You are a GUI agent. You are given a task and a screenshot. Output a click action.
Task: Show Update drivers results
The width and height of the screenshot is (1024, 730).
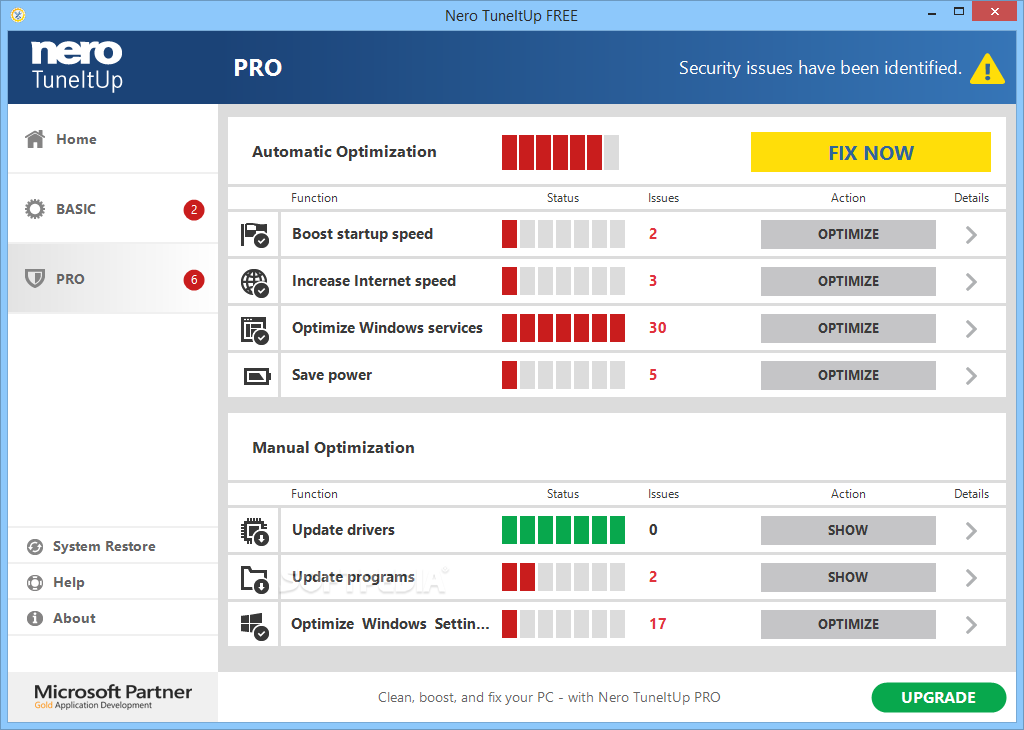(848, 530)
